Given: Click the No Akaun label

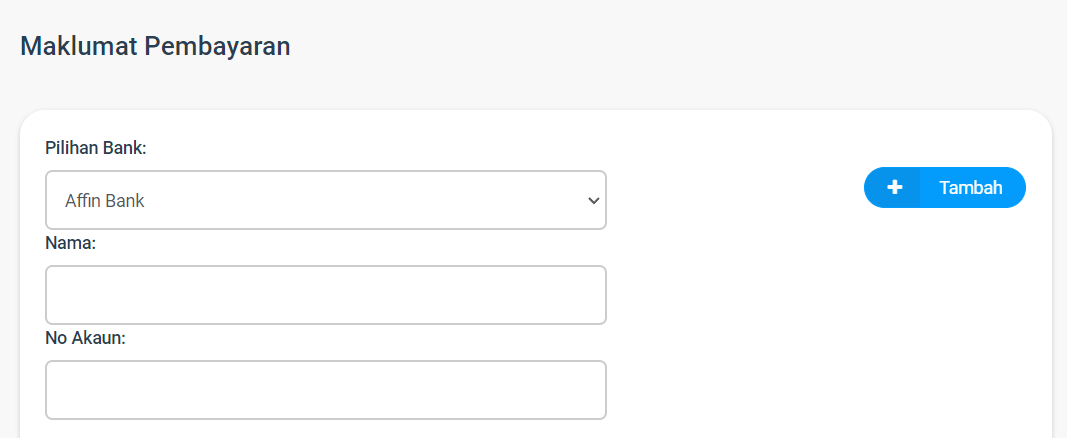Looking at the screenshot, I should point(86,338).
